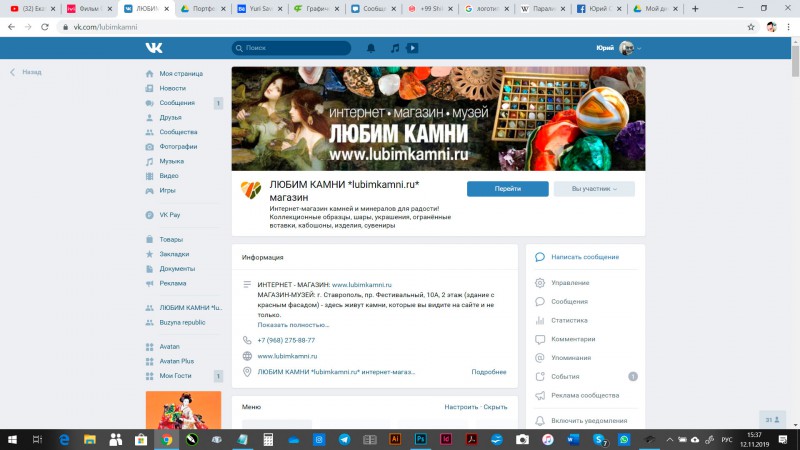Open Adobe InDesign from the taskbar
The image size is (800, 450).
click(446, 439)
